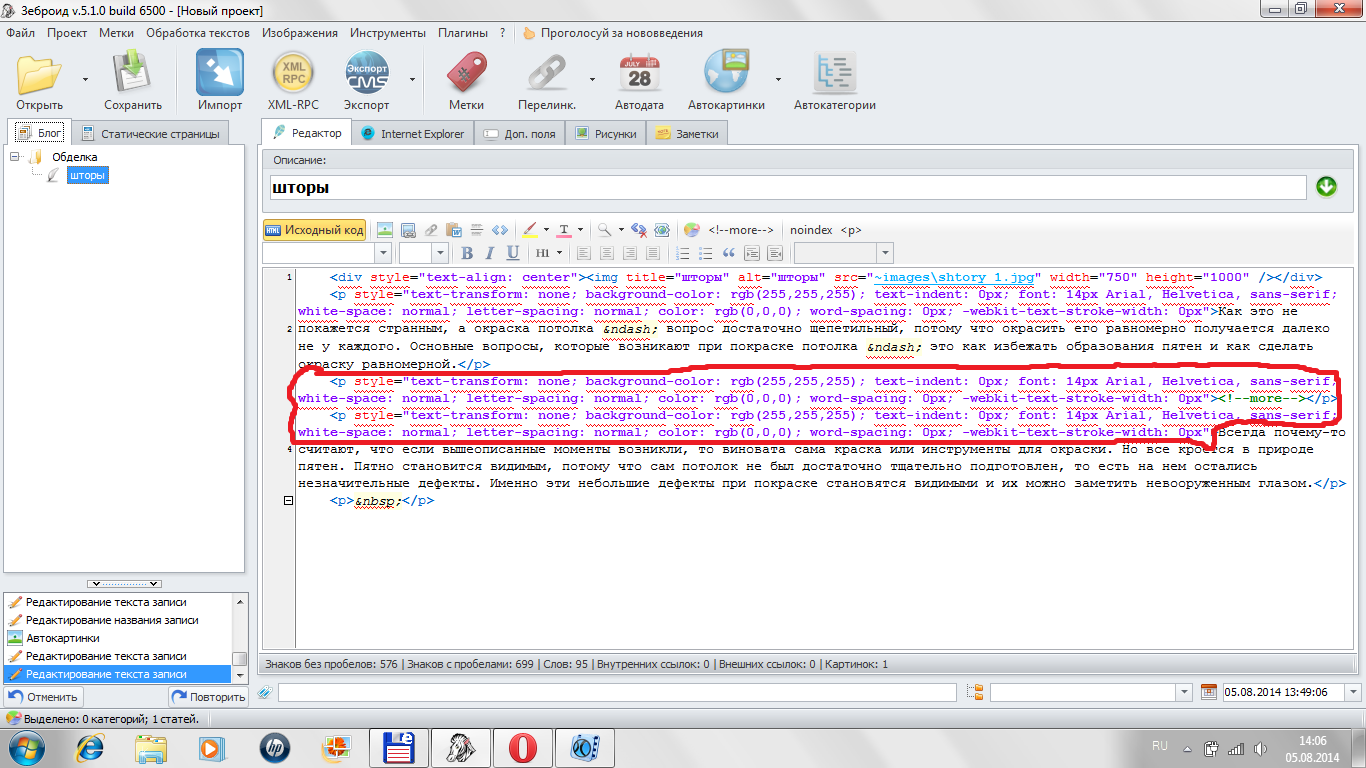Viewport: 1366px width, 768px height.
Task: Click the Bold formatting icon
Action: coord(467,253)
